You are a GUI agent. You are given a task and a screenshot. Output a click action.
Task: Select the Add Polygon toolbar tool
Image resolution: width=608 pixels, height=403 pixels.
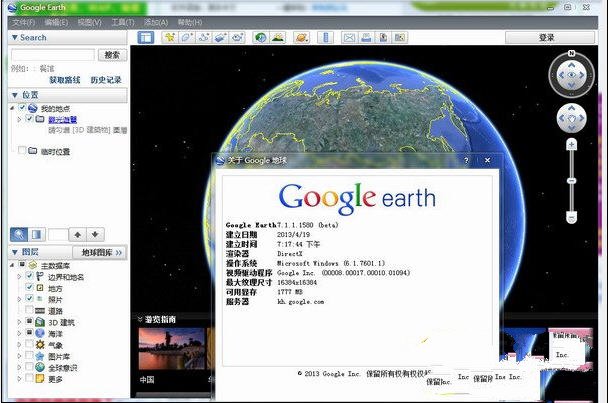point(187,38)
